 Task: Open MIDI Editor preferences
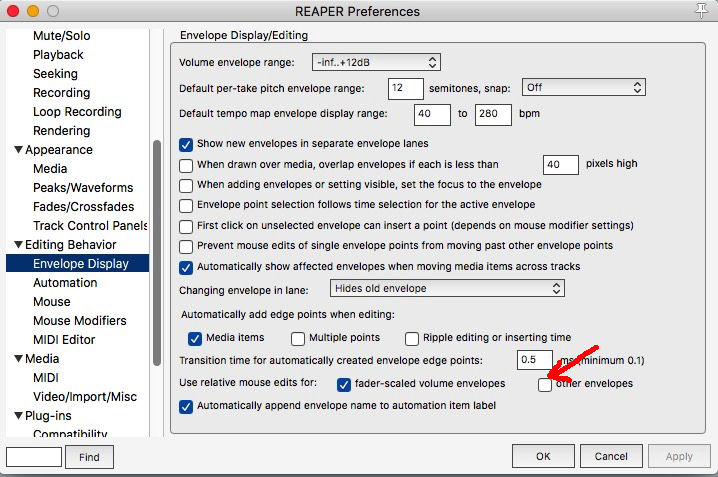(64, 340)
